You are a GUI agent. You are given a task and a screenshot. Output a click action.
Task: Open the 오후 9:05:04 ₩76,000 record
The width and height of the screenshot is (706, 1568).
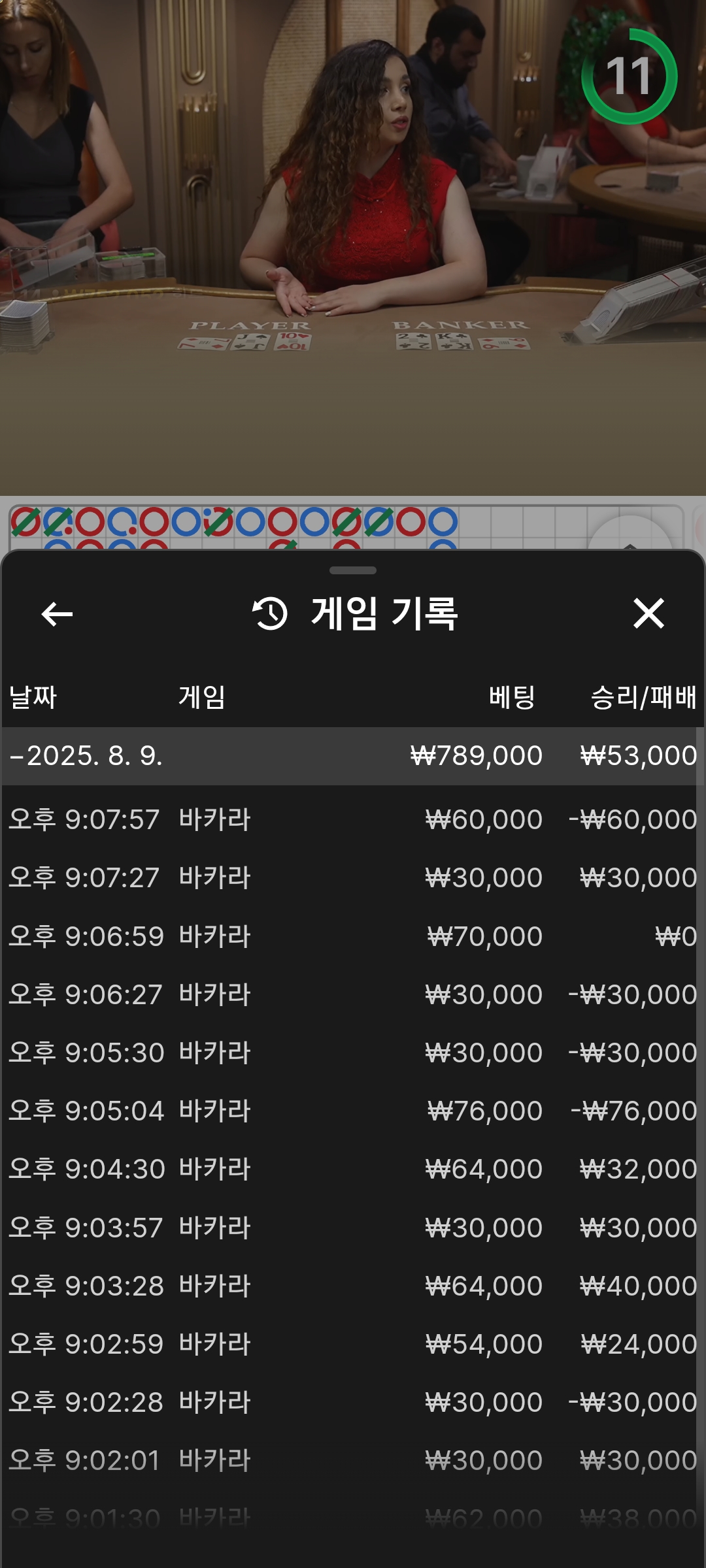[349, 1111]
